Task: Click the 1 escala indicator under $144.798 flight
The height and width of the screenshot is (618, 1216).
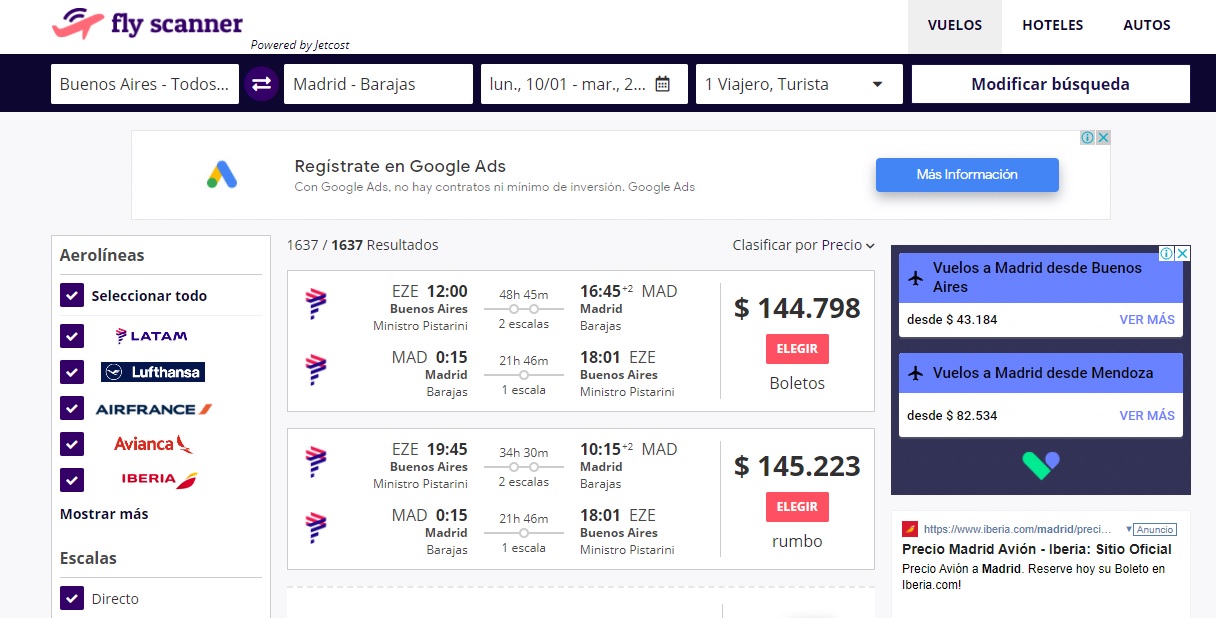Action: click(524, 390)
